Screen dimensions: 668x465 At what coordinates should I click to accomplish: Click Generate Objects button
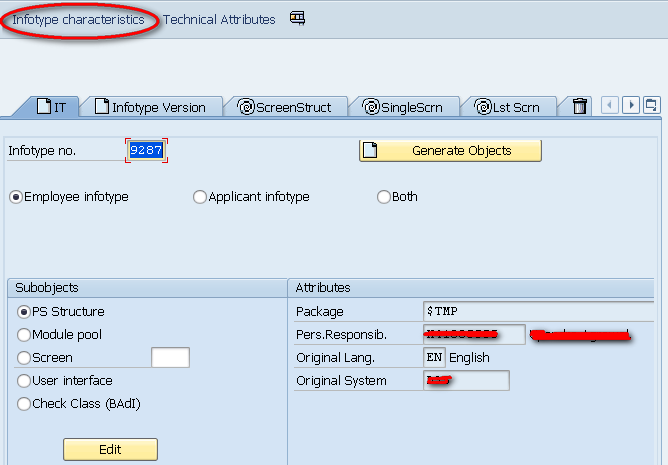(450, 150)
